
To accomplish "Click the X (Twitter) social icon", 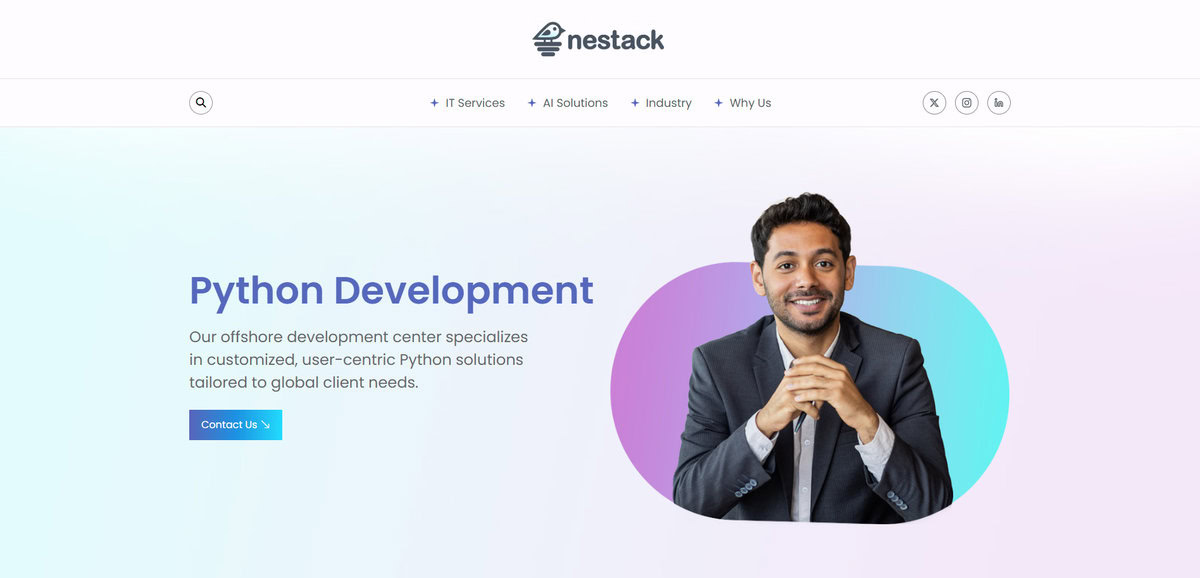I will pyautogui.click(x=933, y=102).
